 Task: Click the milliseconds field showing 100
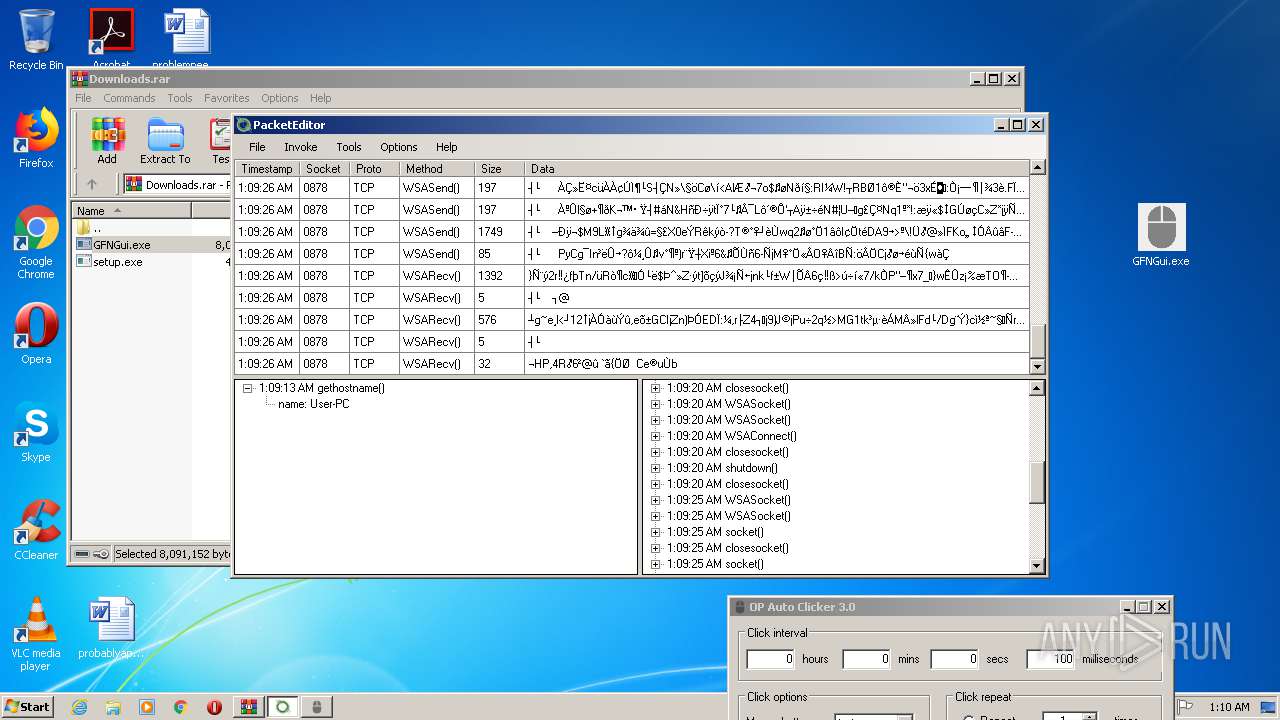1050,659
